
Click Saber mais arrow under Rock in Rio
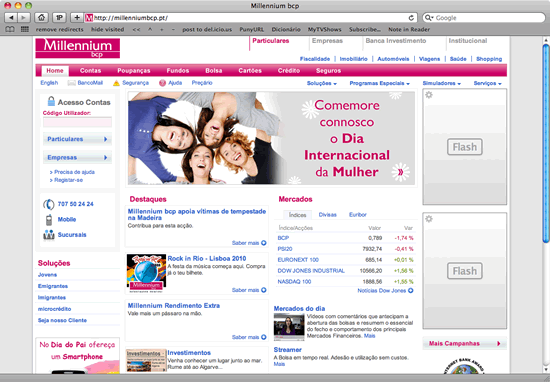point(264,290)
